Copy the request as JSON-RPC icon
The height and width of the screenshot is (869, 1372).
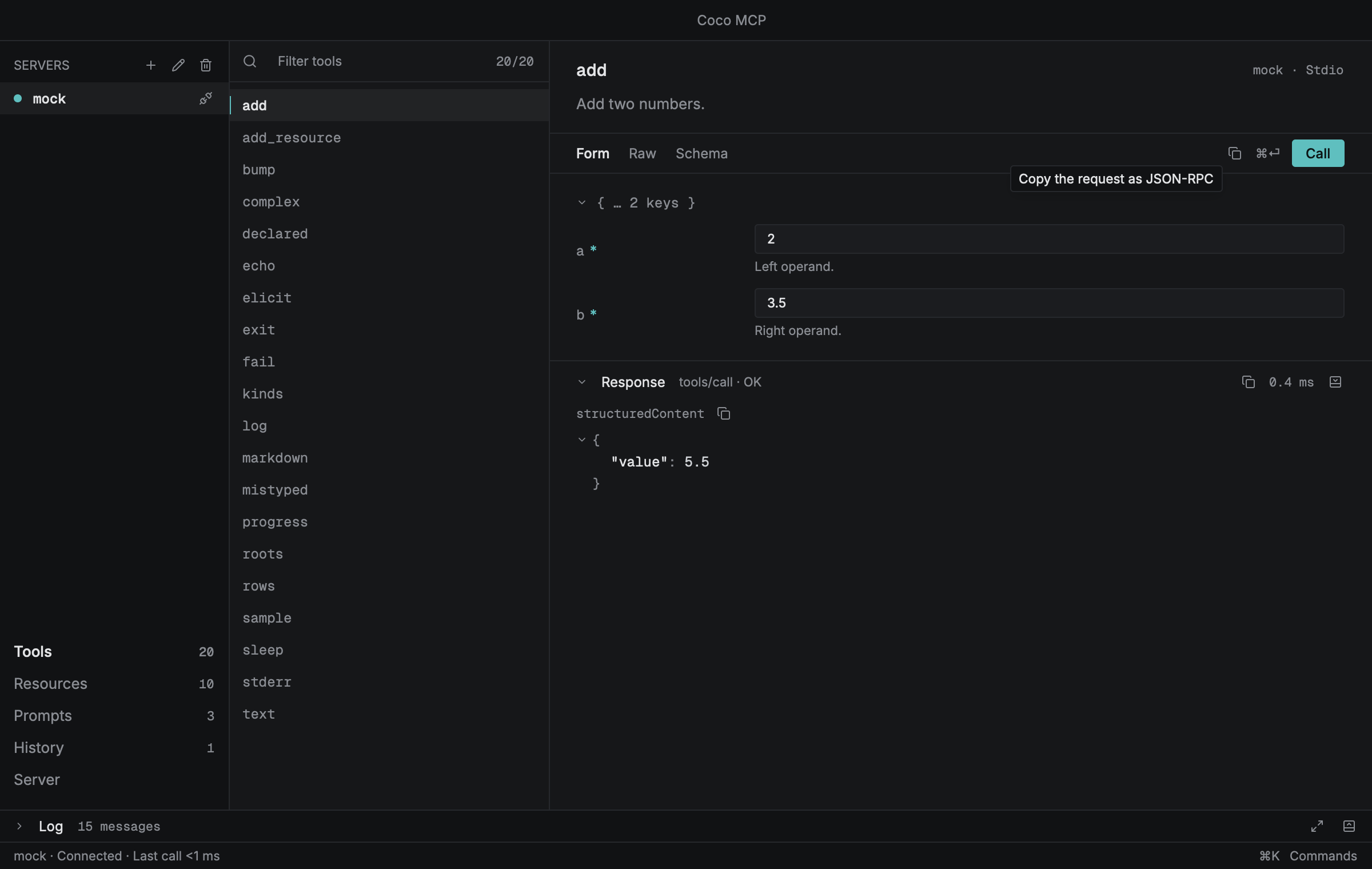pyautogui.click(x=1235, y=153)
